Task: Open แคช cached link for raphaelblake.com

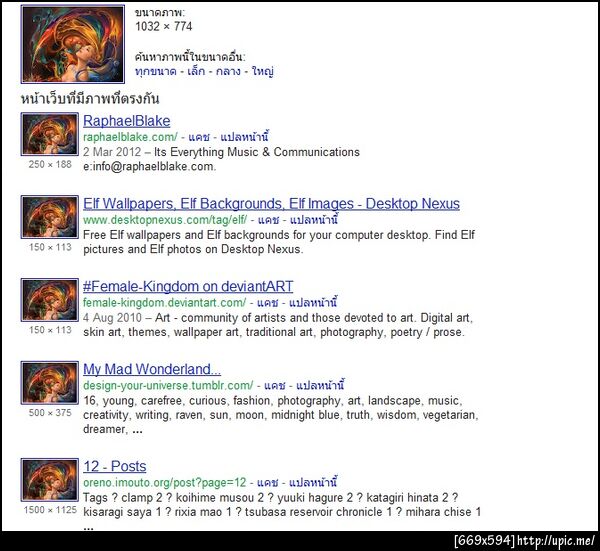Action: [199, 137]
